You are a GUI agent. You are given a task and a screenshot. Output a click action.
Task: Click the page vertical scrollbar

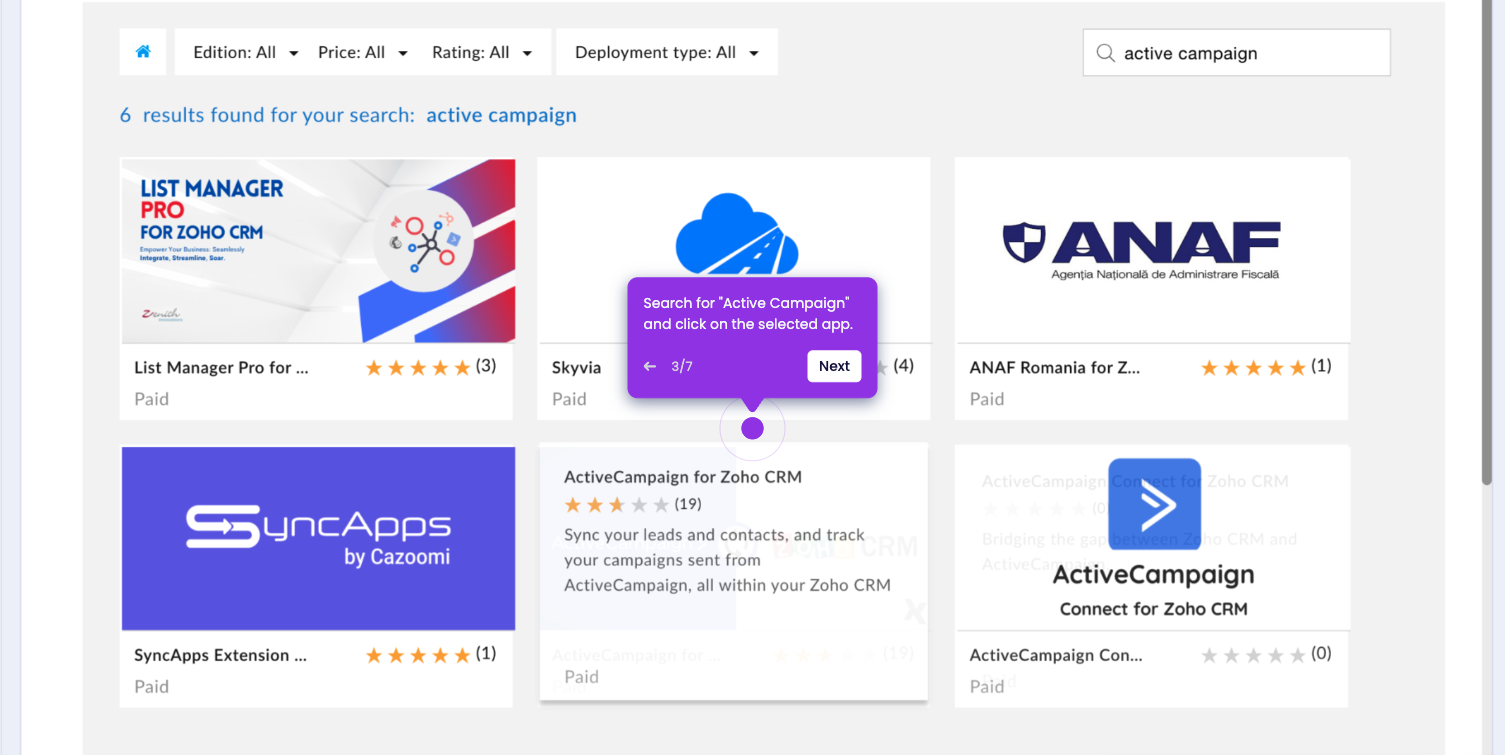click(x=1487, y=243)
